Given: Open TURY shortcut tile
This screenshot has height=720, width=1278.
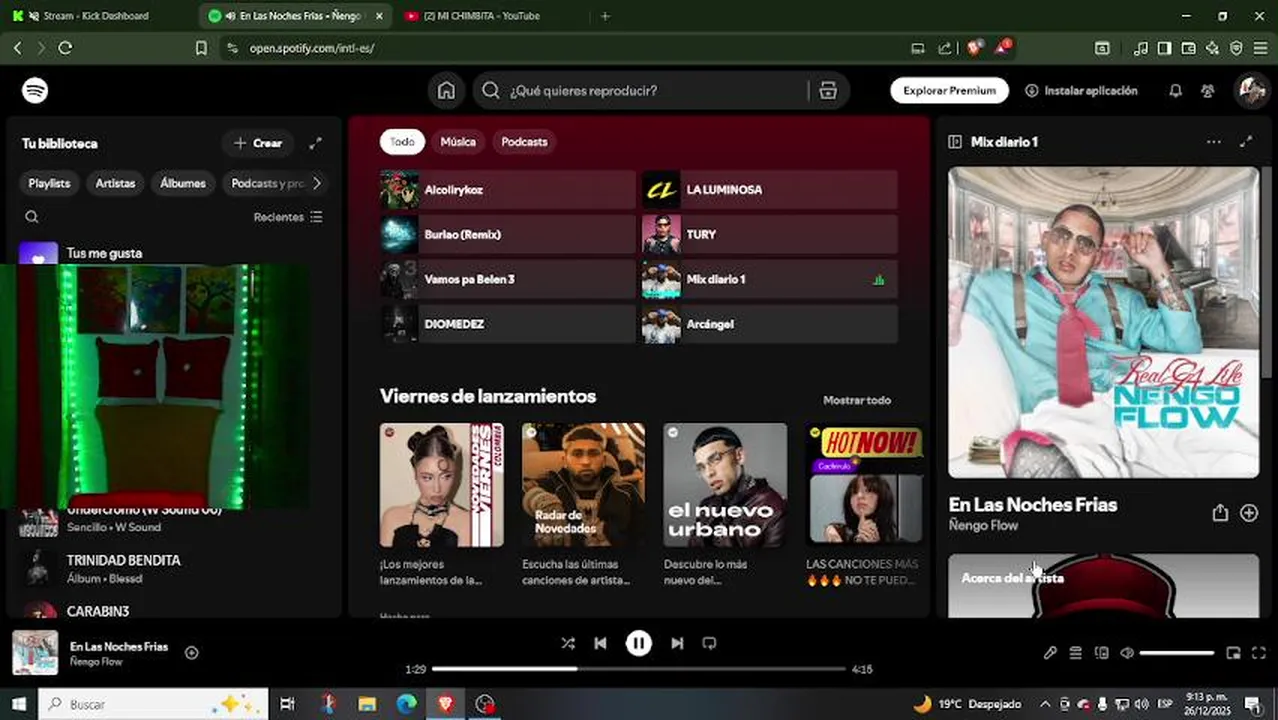Looking at the screenshot, I should [770, 235].
